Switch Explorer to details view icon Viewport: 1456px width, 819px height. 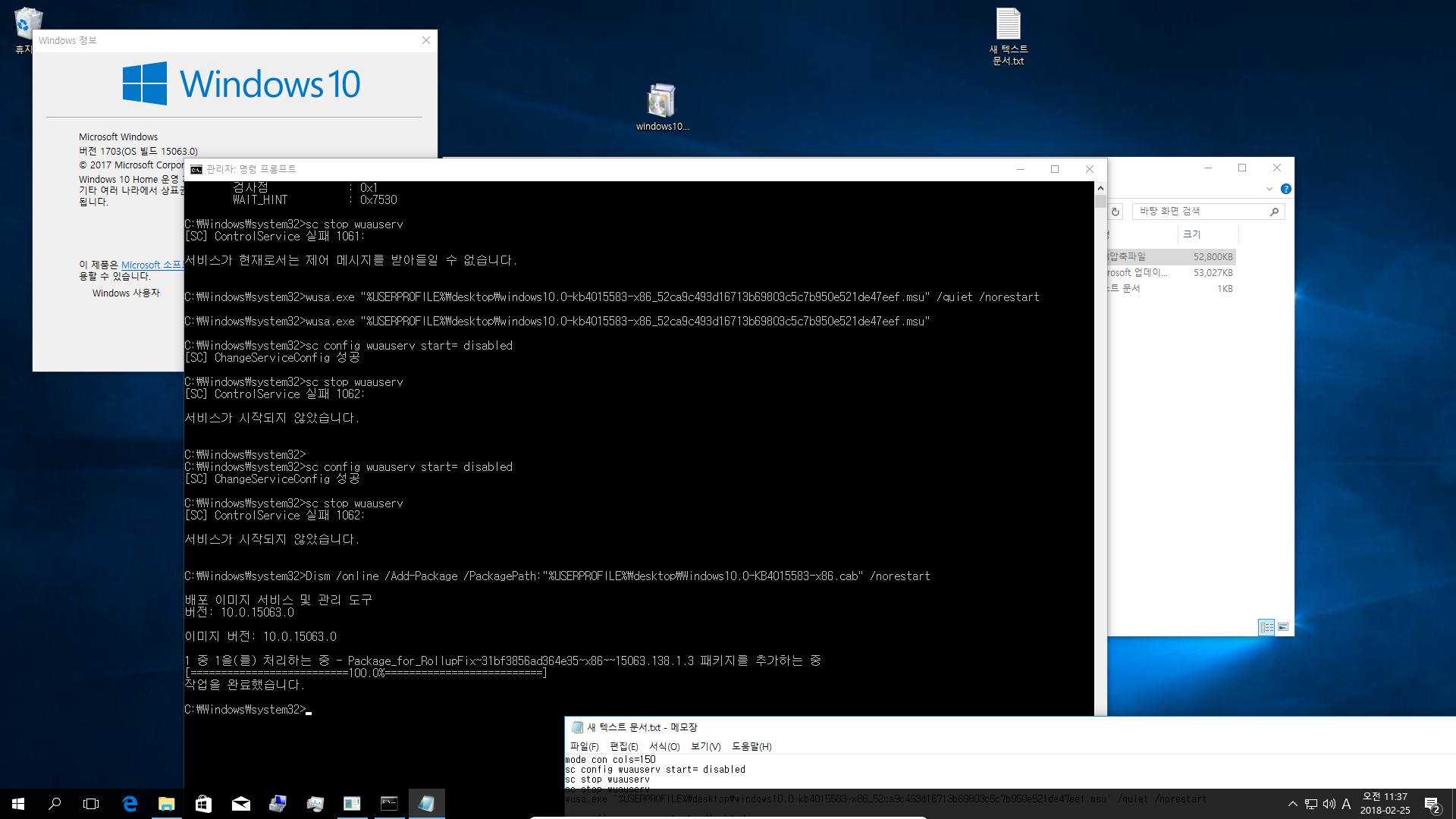pos(1266,627)
